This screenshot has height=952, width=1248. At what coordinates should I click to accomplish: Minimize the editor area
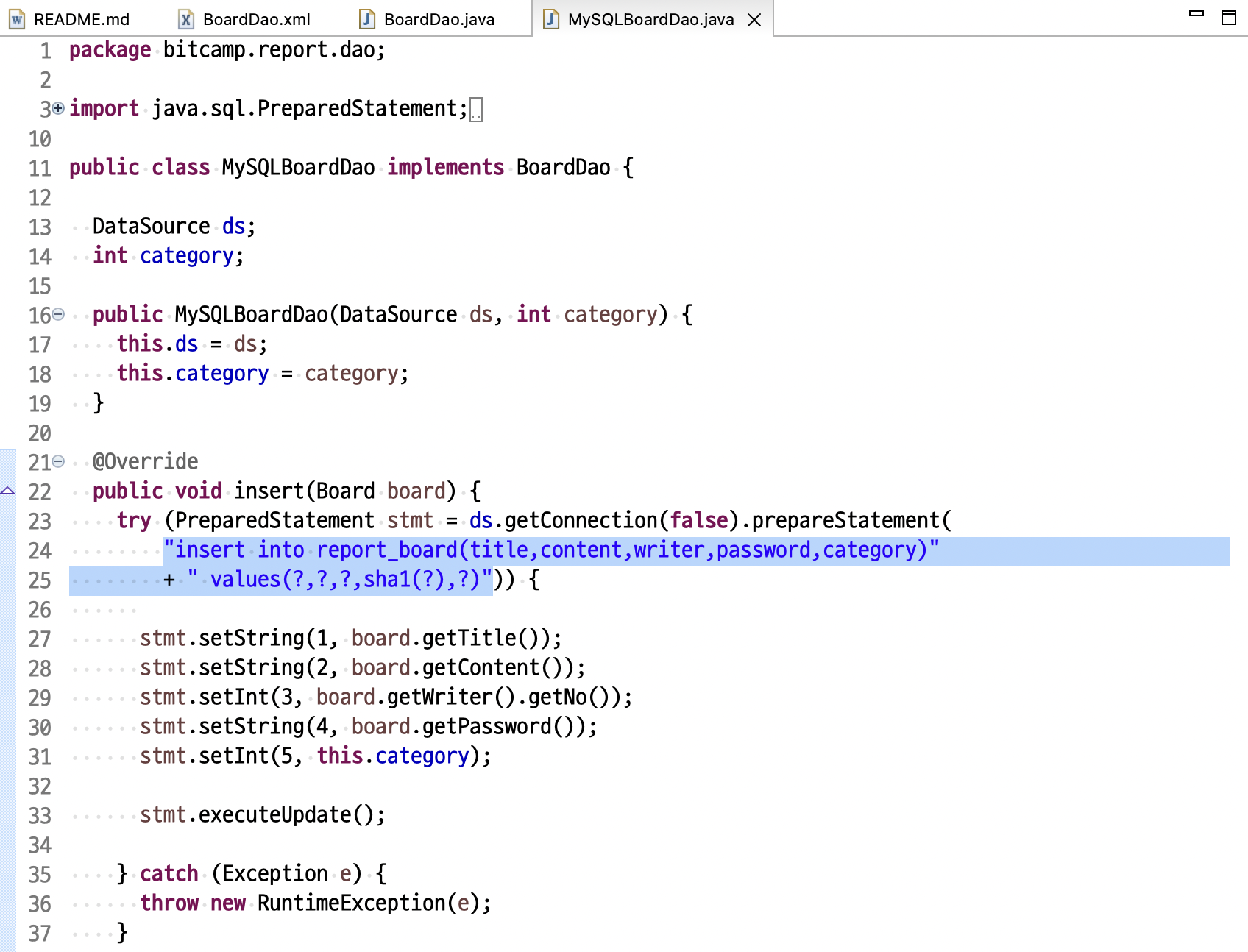[x=1196, y=13]
